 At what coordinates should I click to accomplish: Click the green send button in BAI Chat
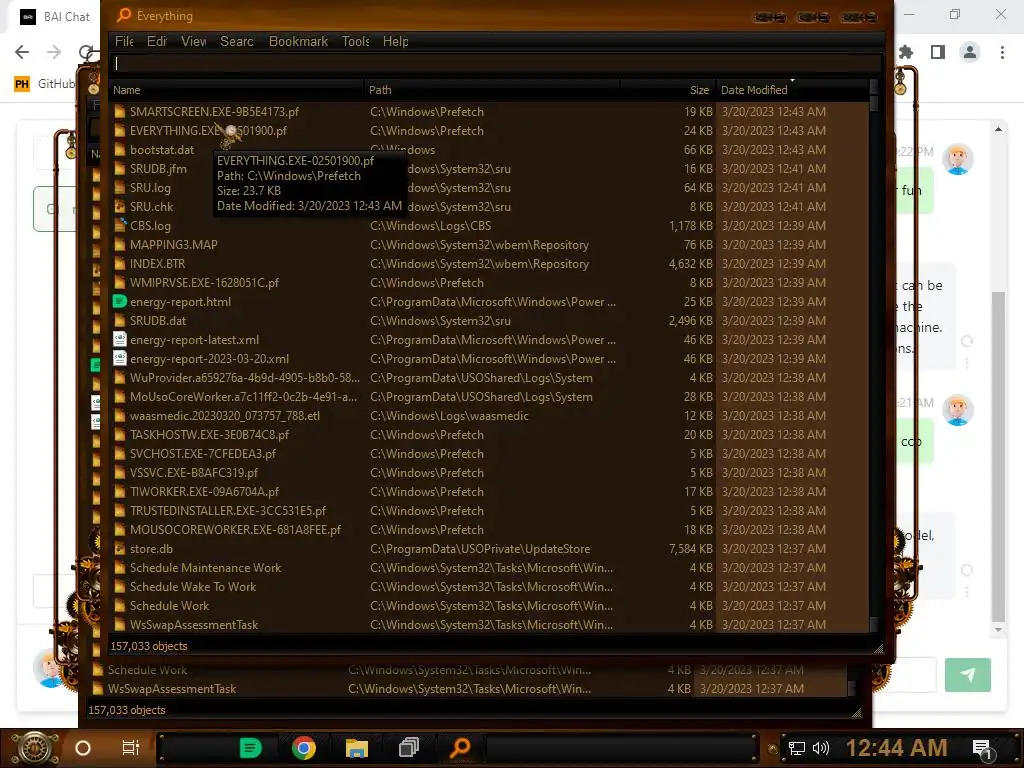coord(967,675)
